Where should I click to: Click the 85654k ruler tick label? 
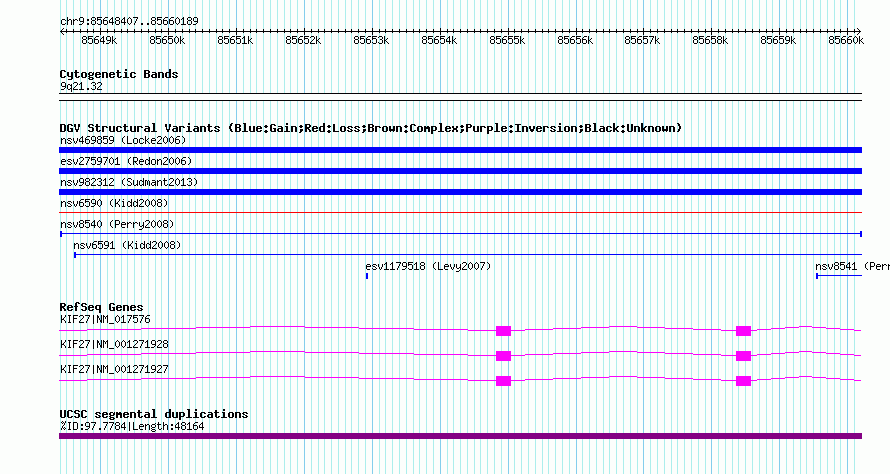coord(439,40)
